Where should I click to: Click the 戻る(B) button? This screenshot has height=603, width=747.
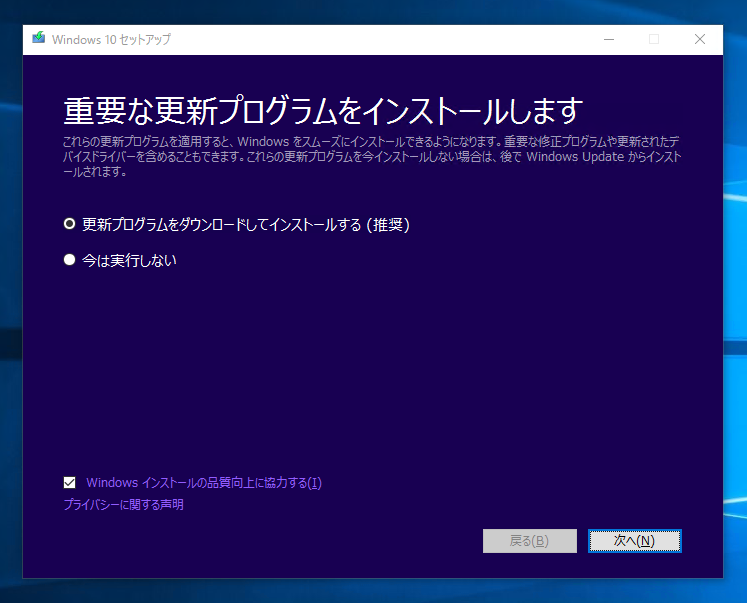tap(530, 541)
